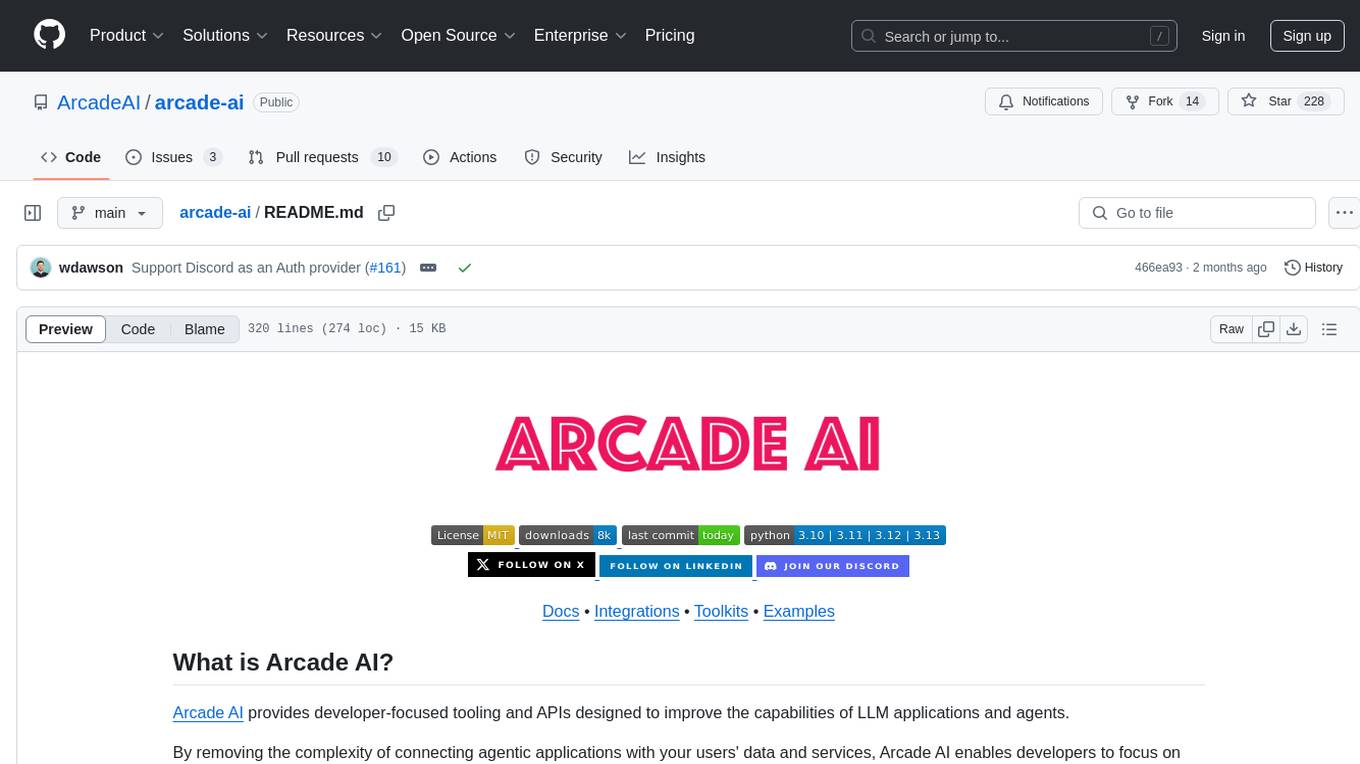Open commit 466ea93
The height and width of the screenshot is (764, 1360).
1158,267
